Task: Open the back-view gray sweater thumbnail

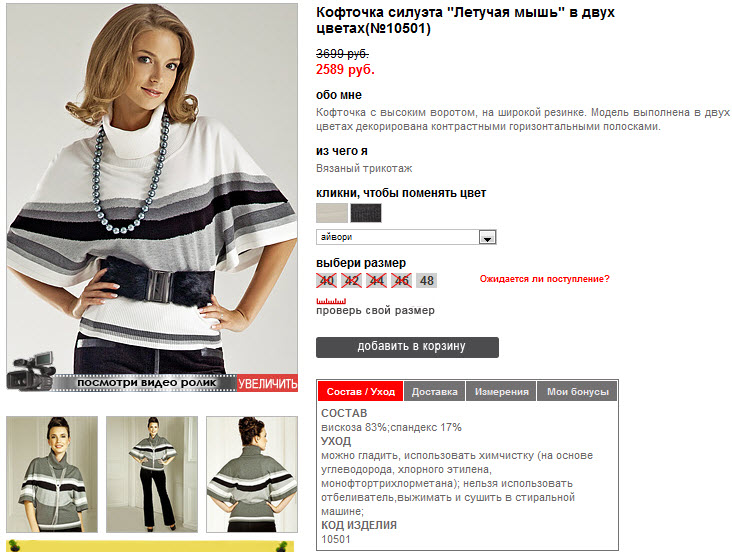Action: [252, 474]
